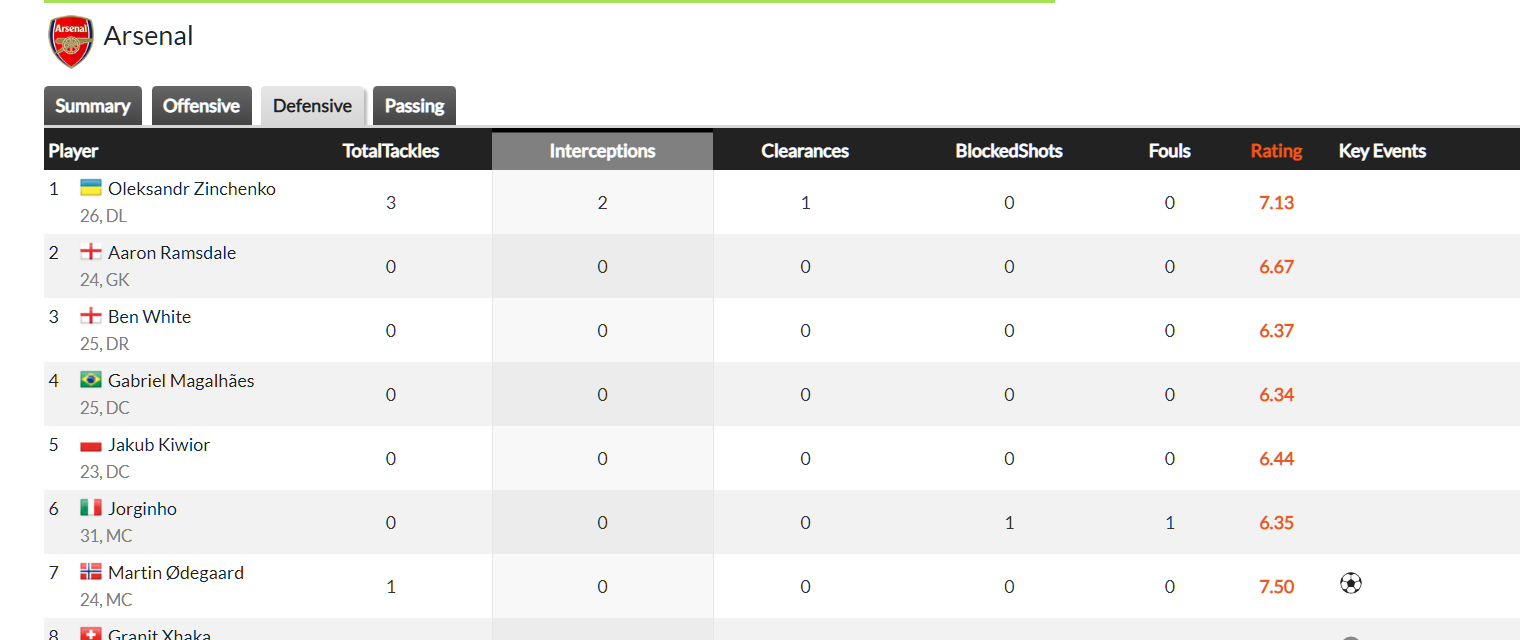The width and height of the screenshot is (1533, 640).
Task: Sort by the Clearances header
Action: click(805, 151)
